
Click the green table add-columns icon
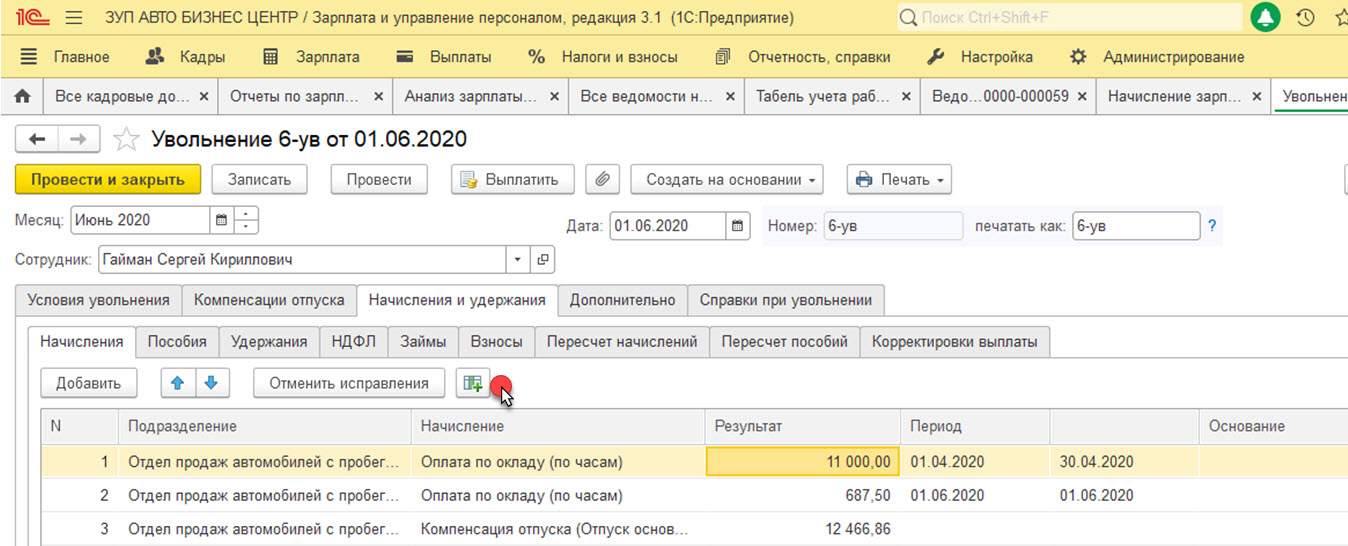pos(472,383)
